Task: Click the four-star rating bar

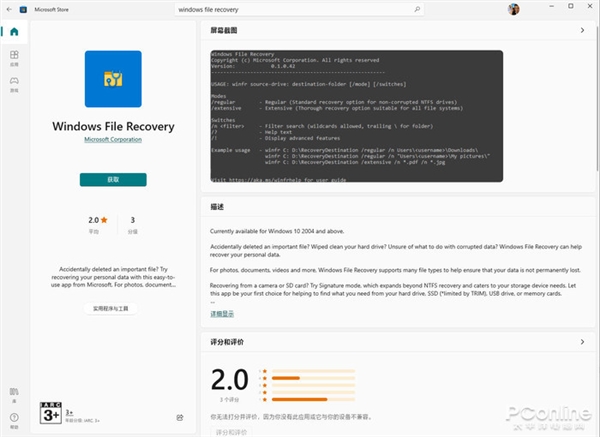Action: pos(313,378)
